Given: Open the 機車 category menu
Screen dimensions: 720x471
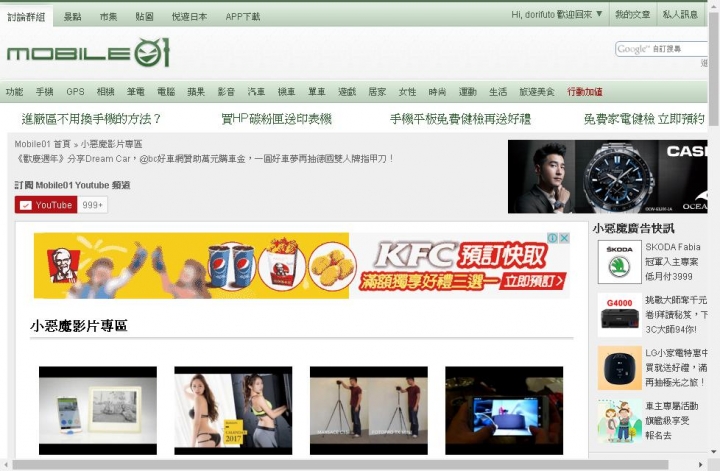Looking at the screenshot, I should (287, 92).
